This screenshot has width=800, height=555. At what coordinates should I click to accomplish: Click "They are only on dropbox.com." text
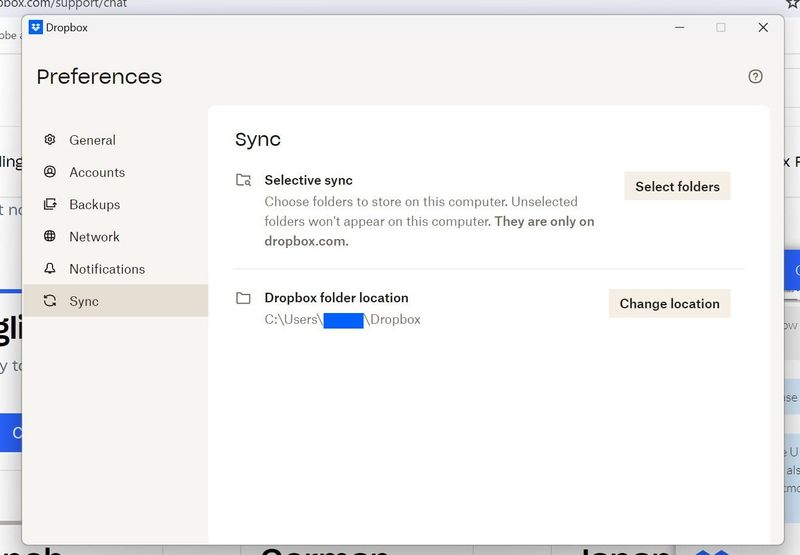[429, 231]
